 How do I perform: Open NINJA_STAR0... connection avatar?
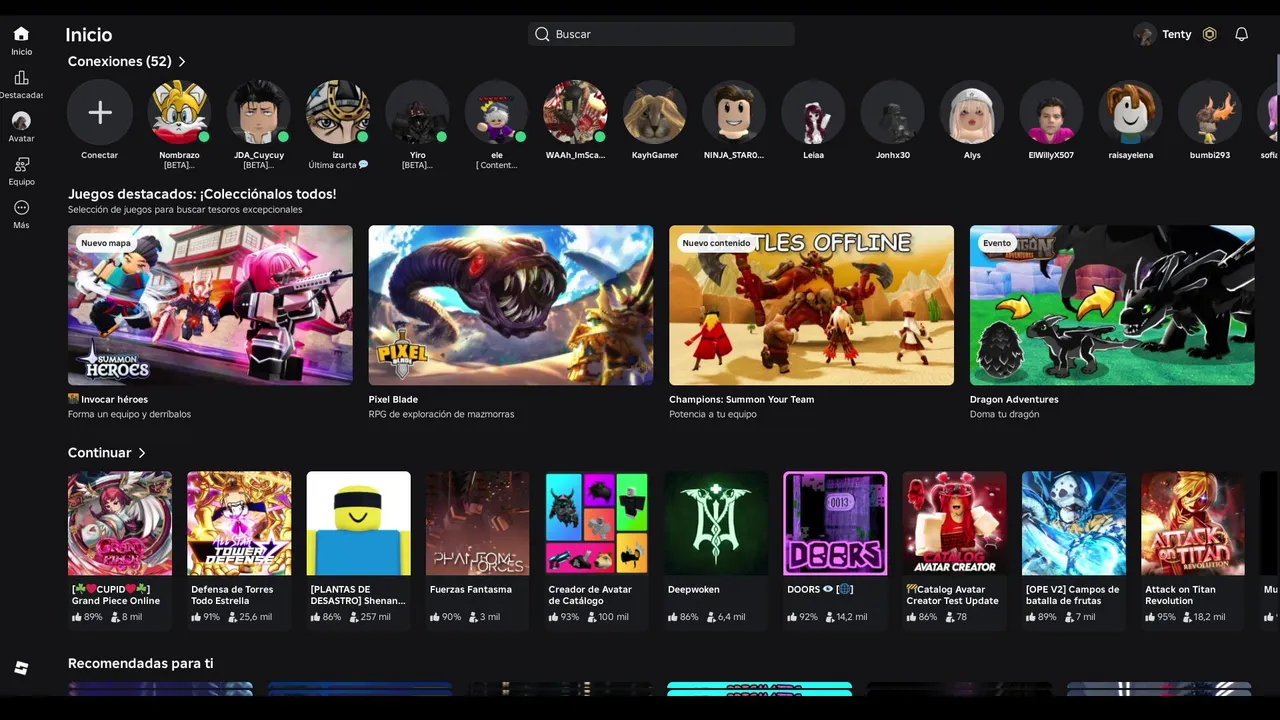click(x=734, y=112)
